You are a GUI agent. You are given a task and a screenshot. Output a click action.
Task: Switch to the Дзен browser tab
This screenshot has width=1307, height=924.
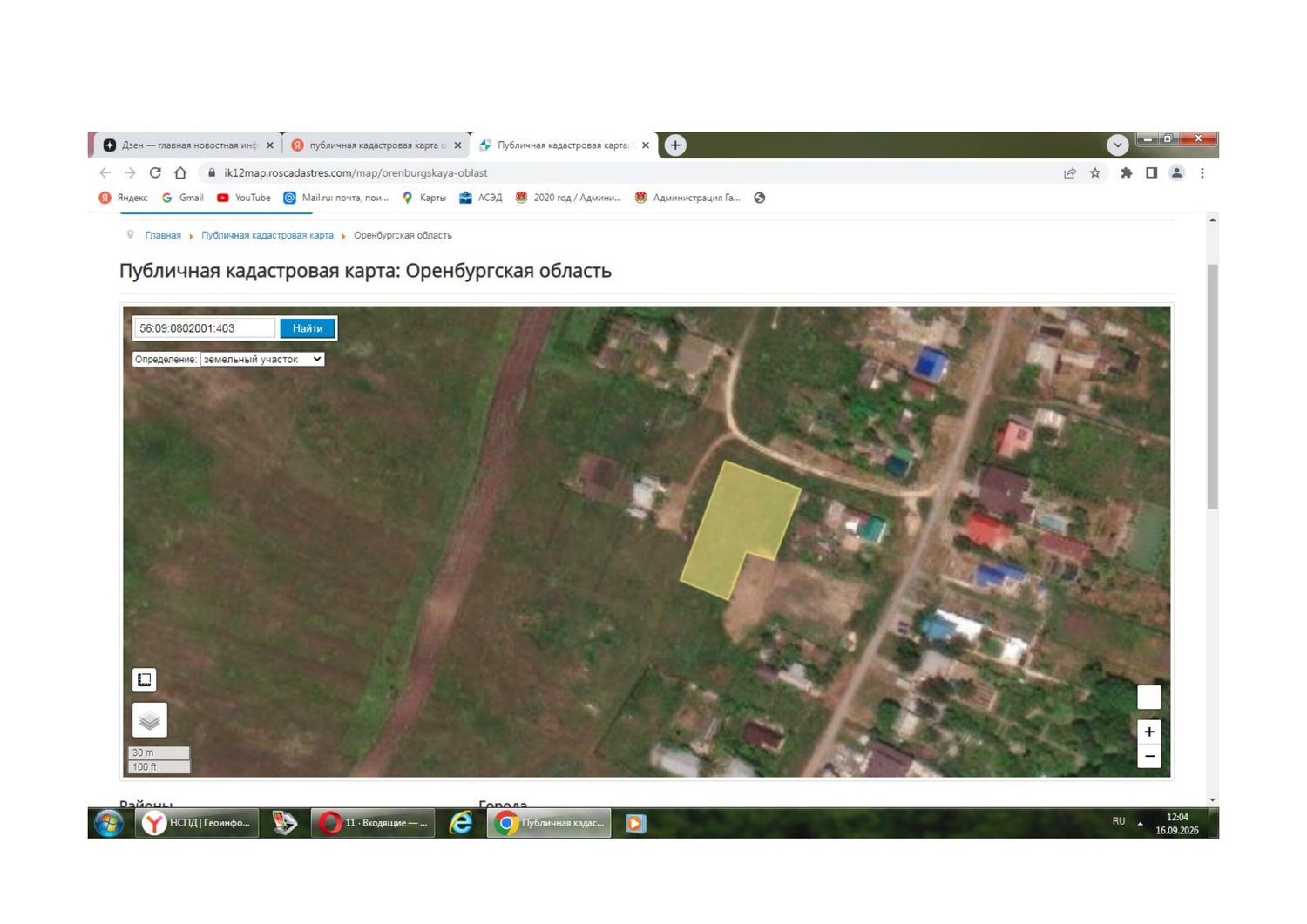189,145
